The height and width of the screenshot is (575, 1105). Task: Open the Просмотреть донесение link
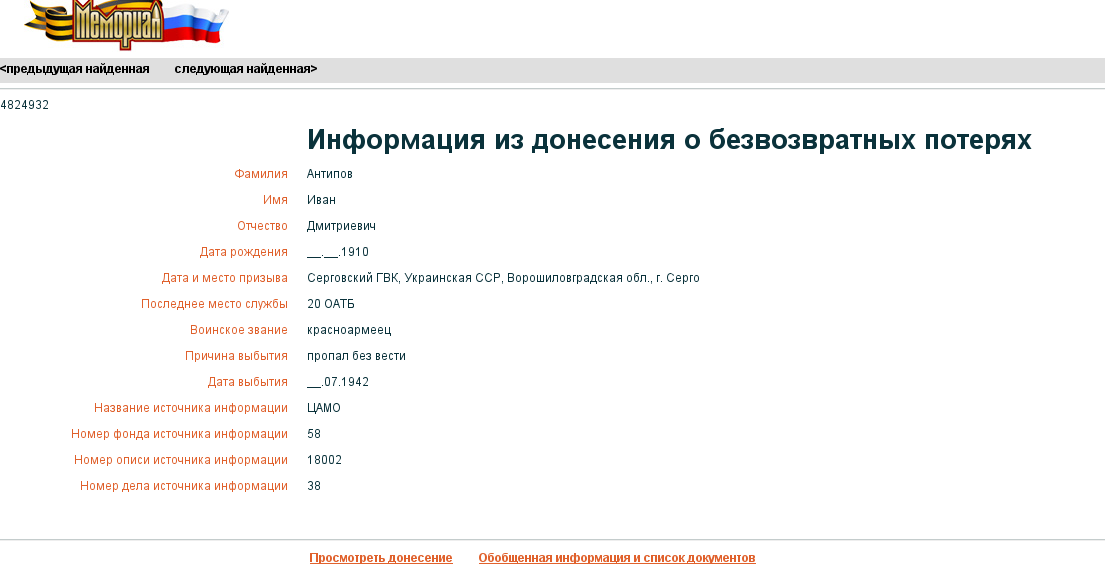click(x=380, y=558)
